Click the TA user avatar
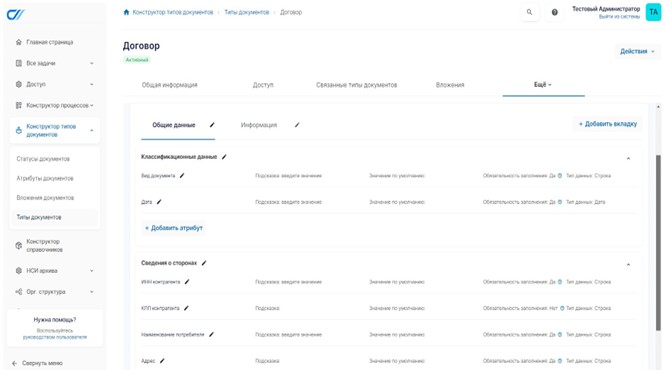 click(x=653, y=12)
